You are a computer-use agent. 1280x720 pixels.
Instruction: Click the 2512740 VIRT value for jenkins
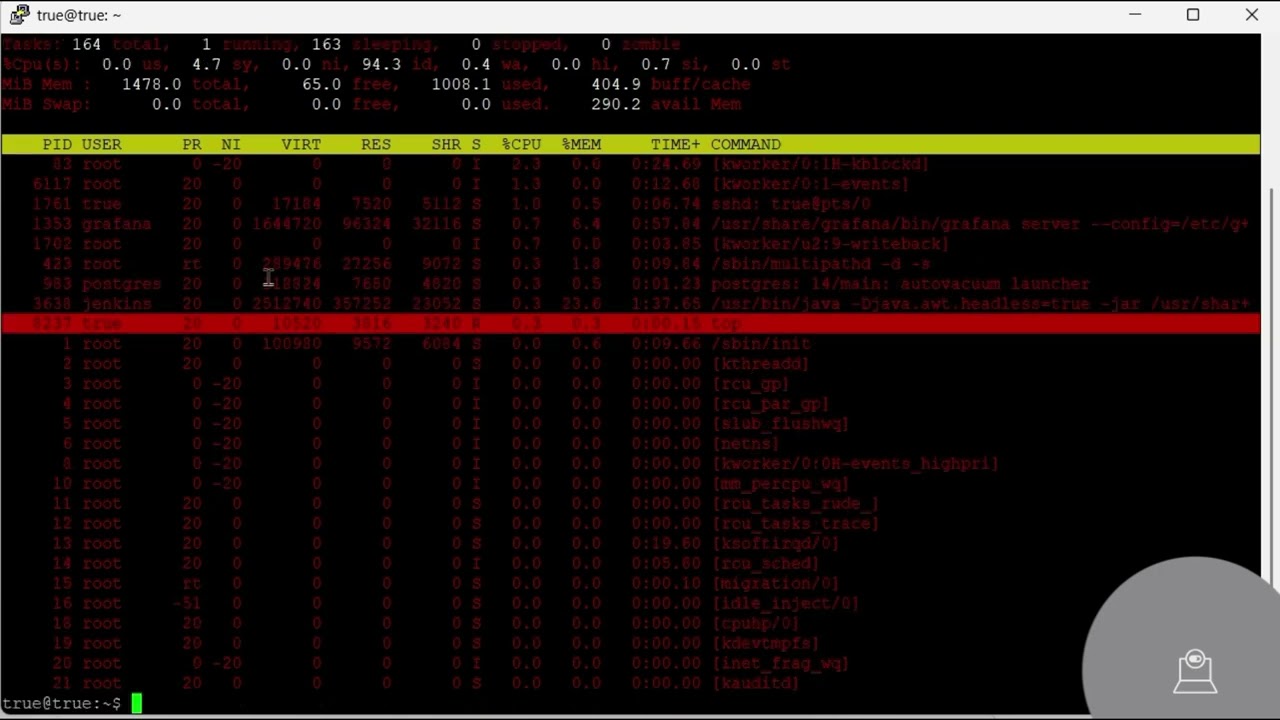286,304
